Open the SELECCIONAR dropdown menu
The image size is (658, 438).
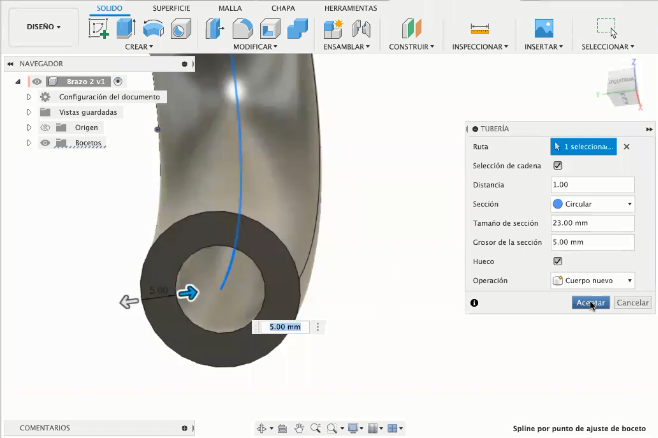[x=608, y=47]
